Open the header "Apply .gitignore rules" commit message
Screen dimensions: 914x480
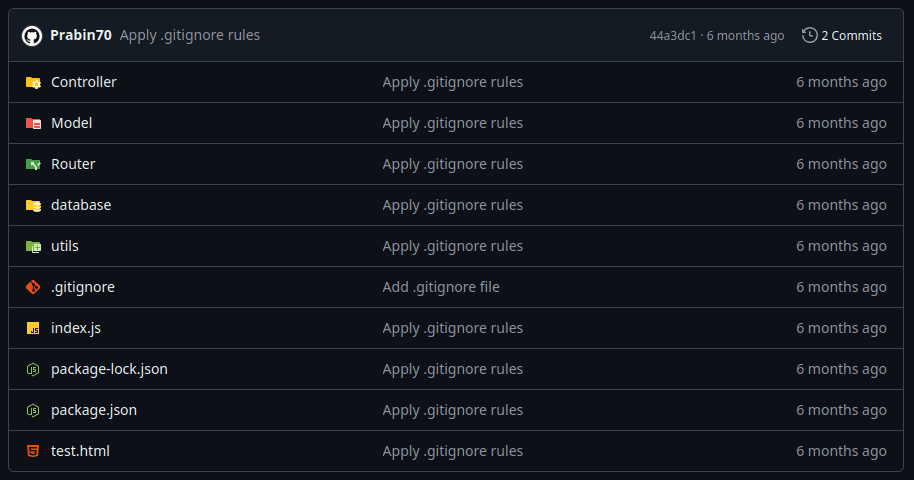(x=190, y=35)
